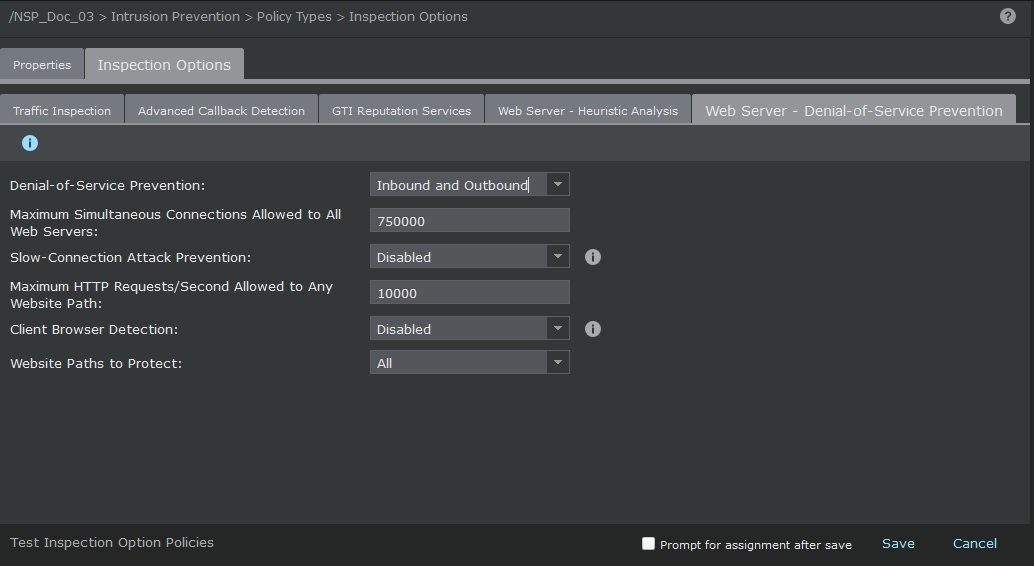Click Maximum Simultaneous Connections field 750000
Viewport: 1034px width, 566px height.
[470, 220]
